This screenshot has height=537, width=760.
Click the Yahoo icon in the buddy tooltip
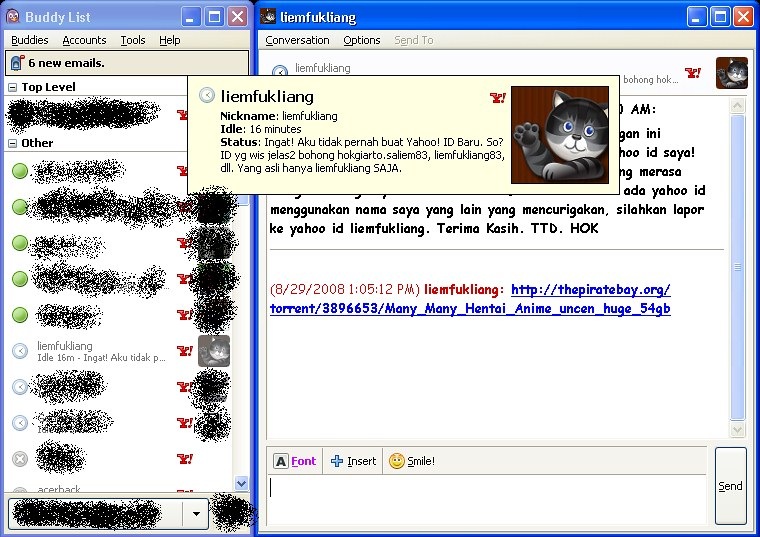[498, 98]
